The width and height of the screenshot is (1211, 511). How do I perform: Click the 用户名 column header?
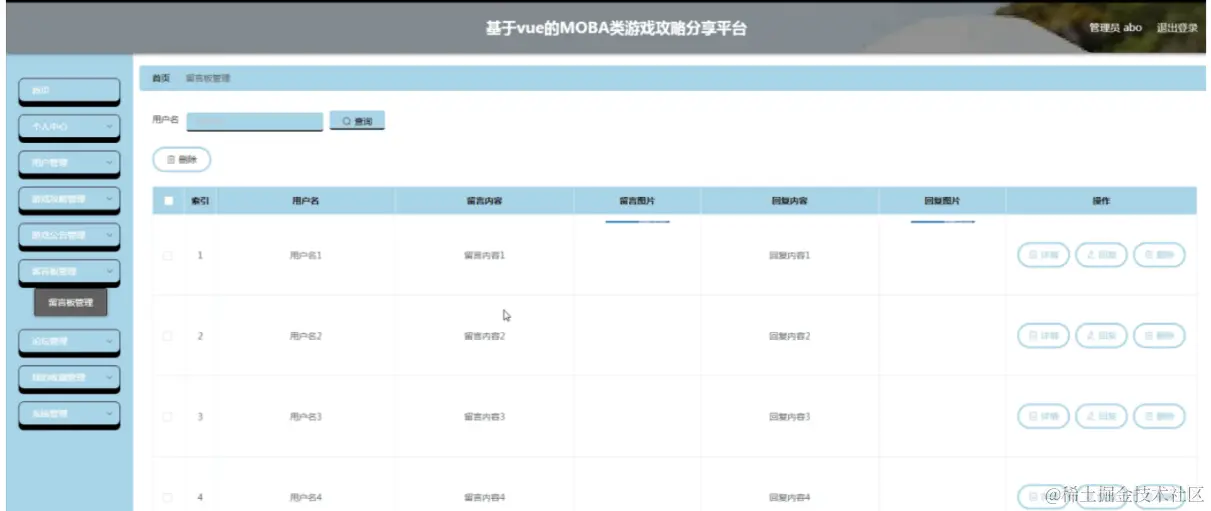305,201
